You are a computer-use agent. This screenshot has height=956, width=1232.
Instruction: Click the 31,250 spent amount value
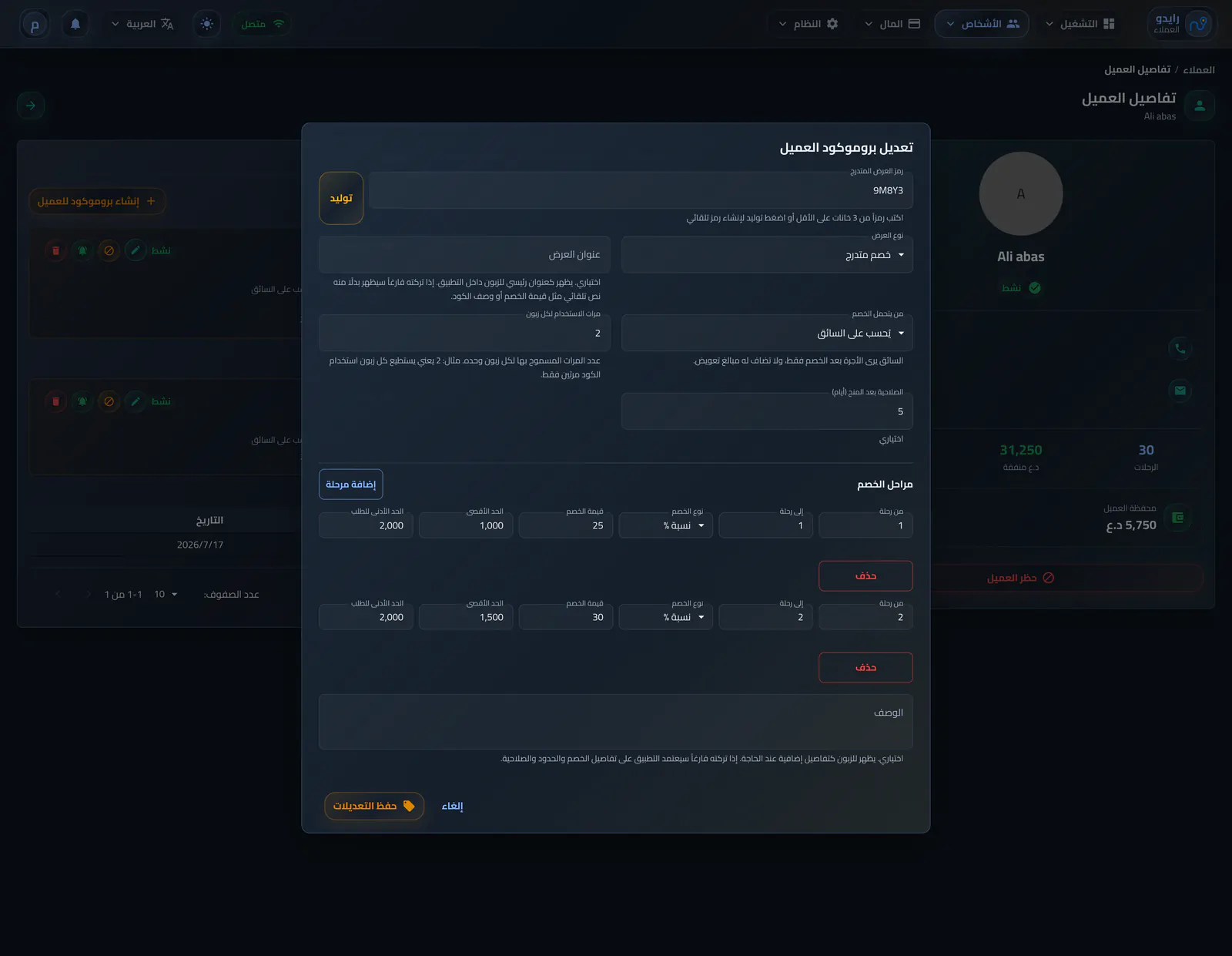click(x=1021, y=450)
